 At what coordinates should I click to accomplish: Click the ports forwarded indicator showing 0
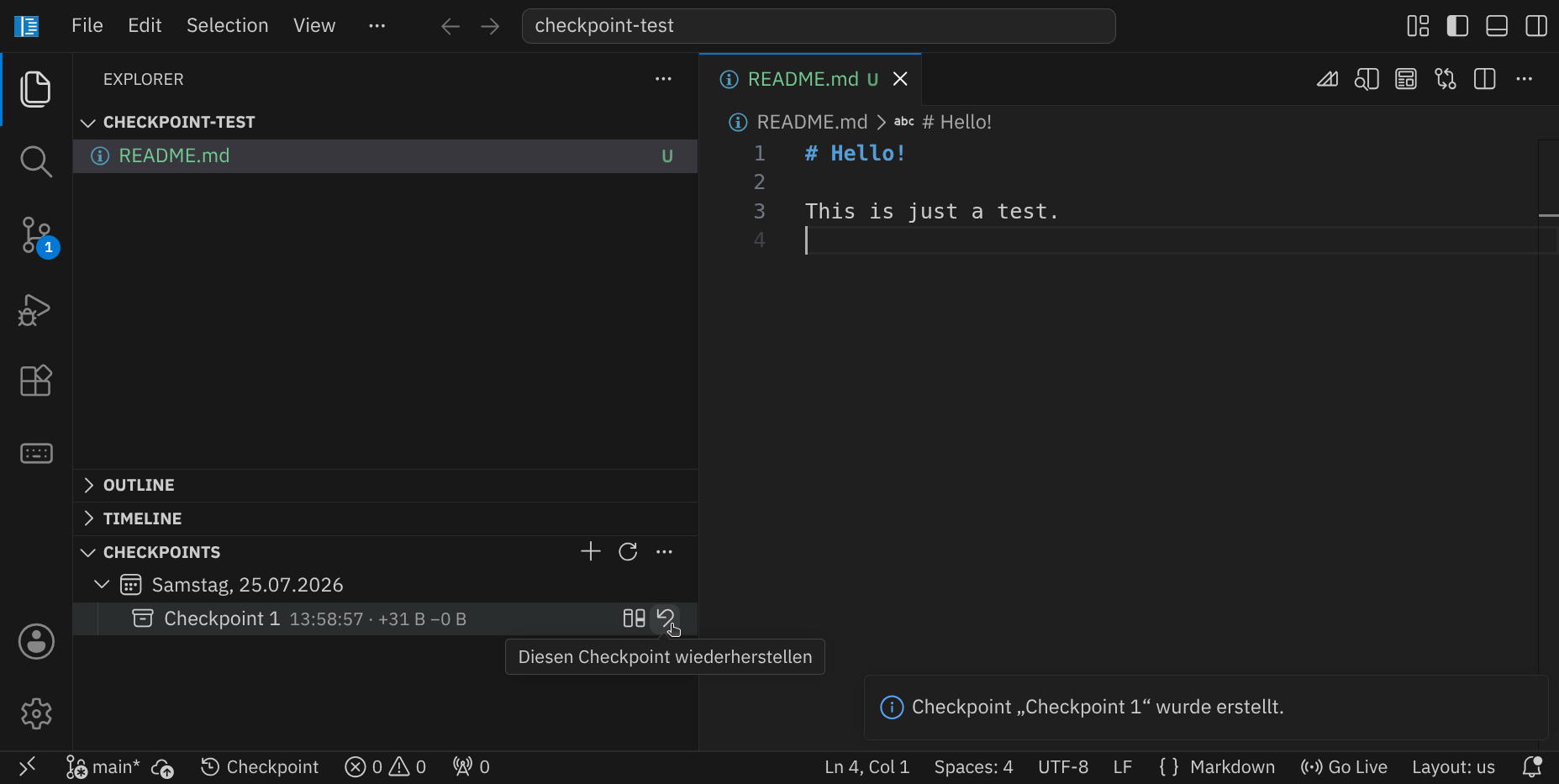[x=471, y=767]
